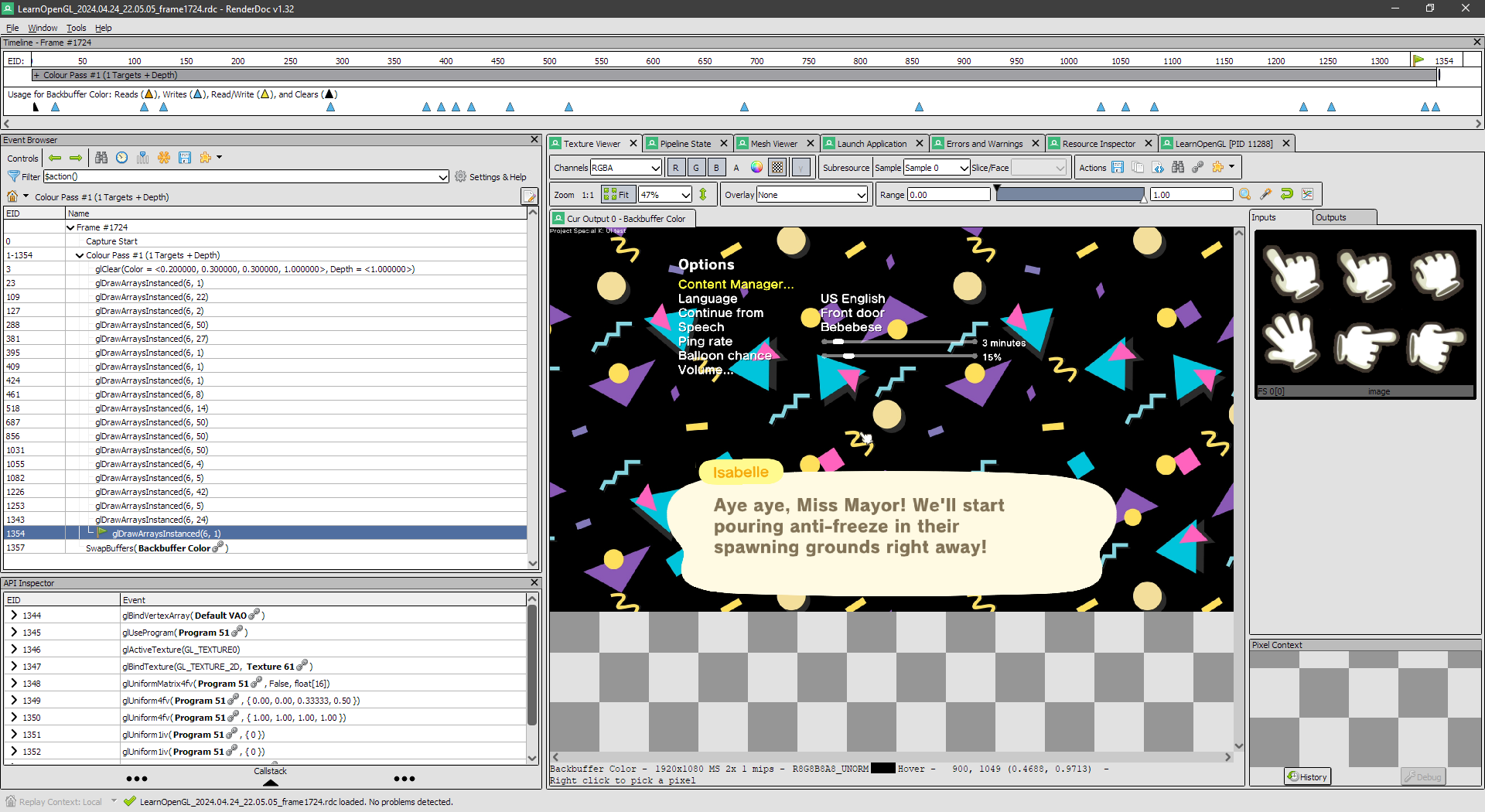1485x812 pixels.
Task: Click the Replay Context home icon in status bar
Action: coord(11,801)
